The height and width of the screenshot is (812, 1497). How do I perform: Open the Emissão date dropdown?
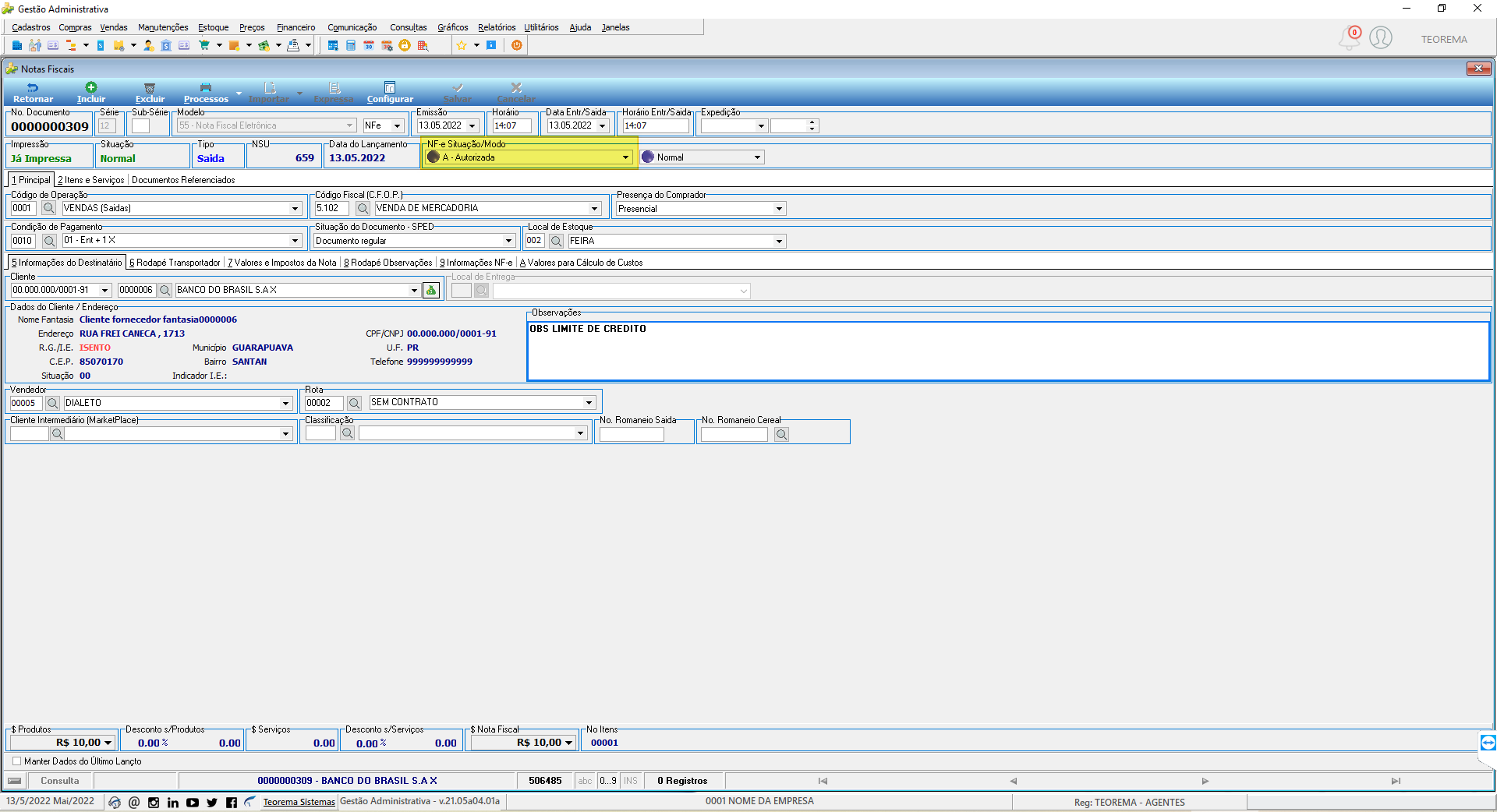(x=472, y=125)
